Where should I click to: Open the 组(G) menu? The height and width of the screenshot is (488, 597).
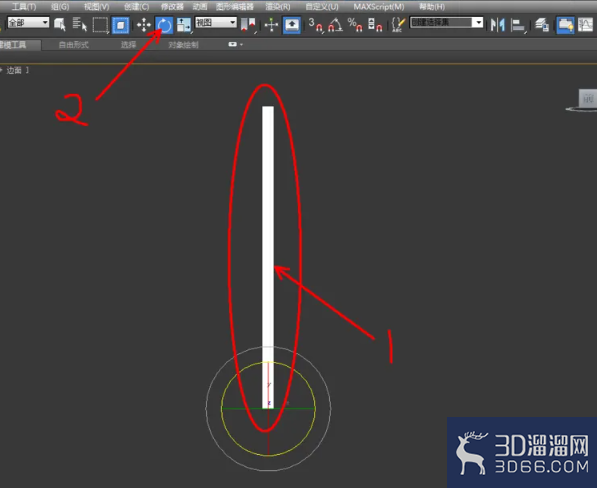pos(60,6)
